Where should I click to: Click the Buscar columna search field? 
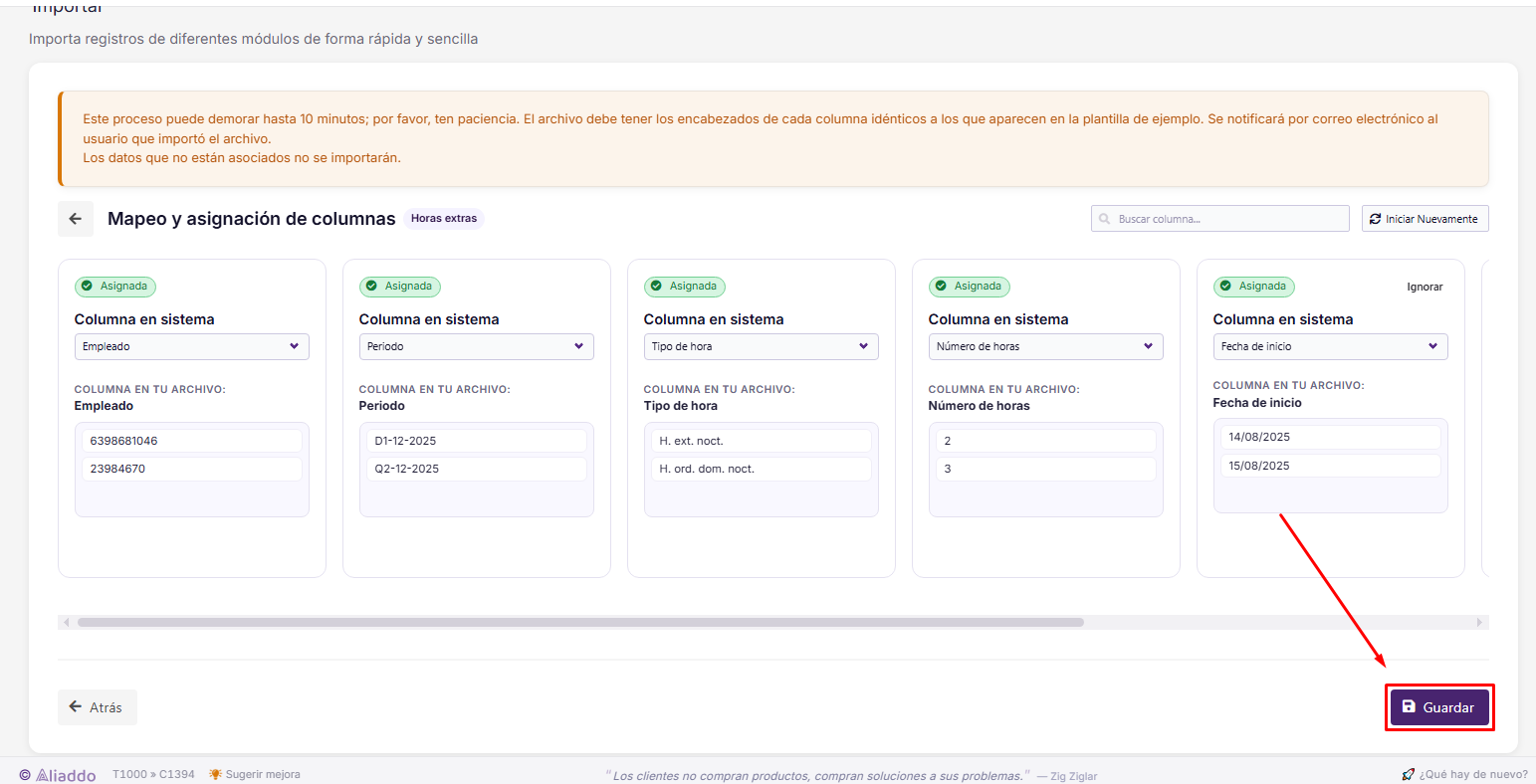click(1220, 219)
